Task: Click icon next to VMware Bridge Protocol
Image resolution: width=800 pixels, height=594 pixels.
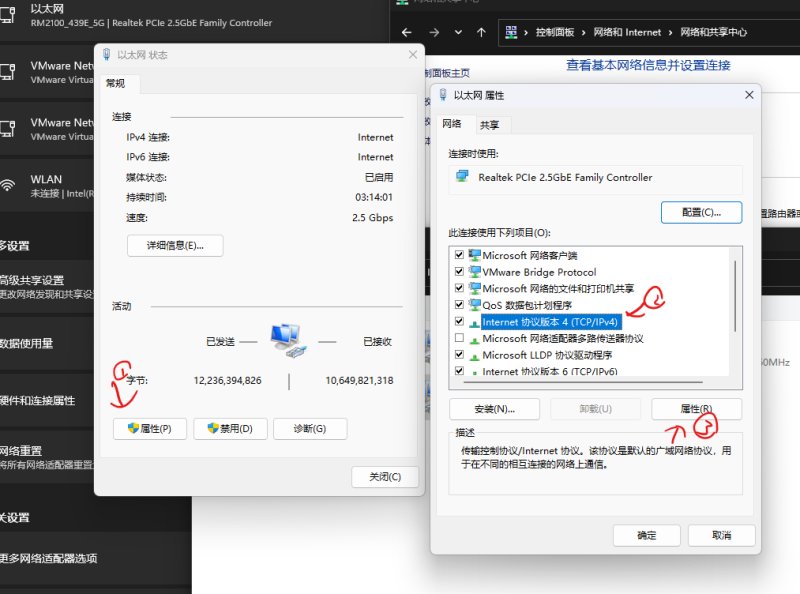Action: point(474,271)
